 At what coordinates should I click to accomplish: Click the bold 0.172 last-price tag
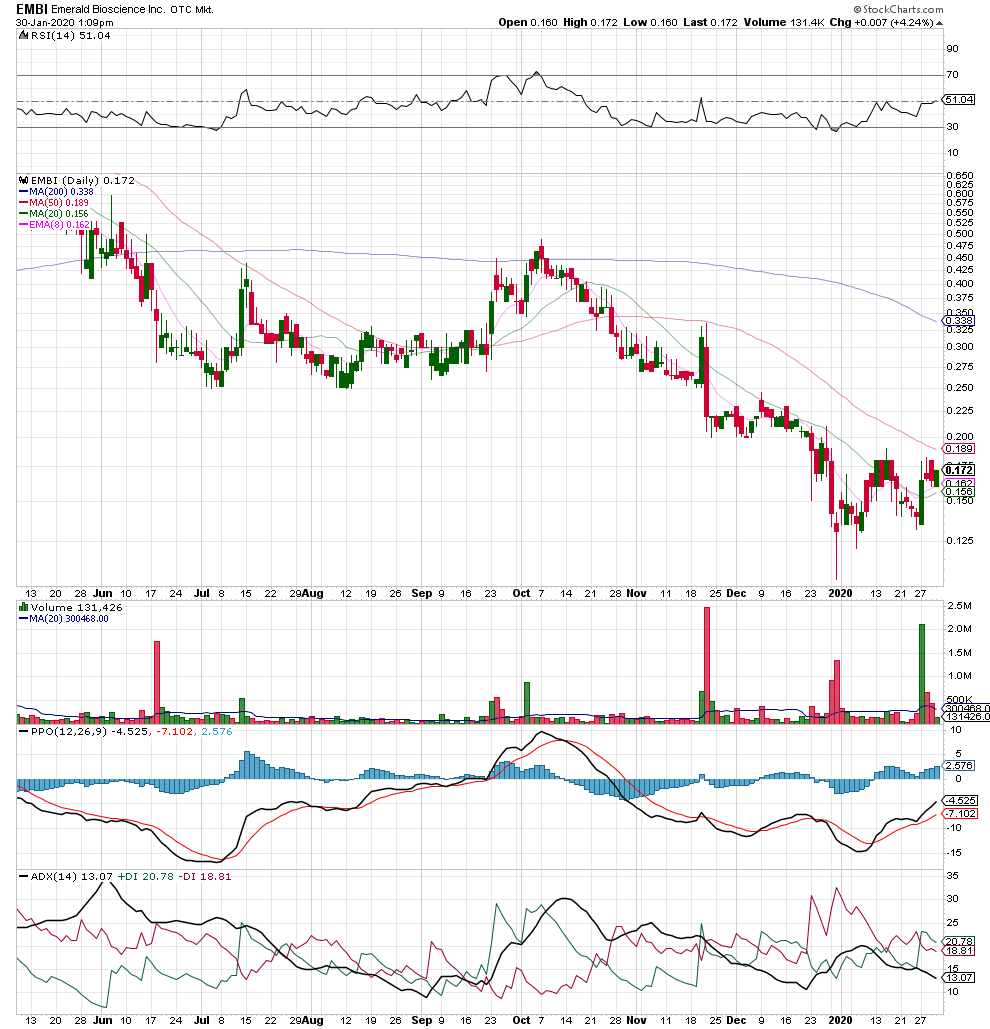959,470
